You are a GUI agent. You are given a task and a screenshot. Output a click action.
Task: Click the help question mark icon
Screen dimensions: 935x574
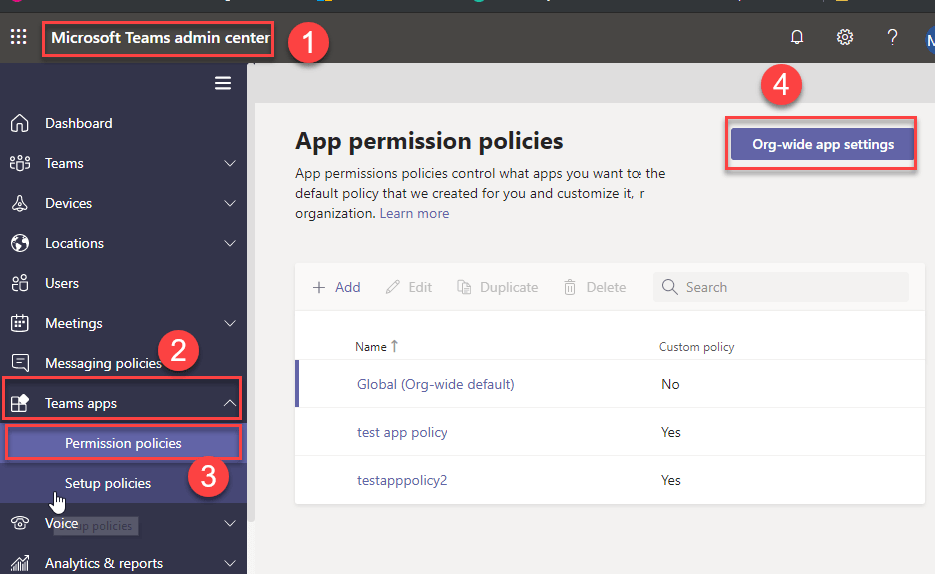tap(893, 37)
